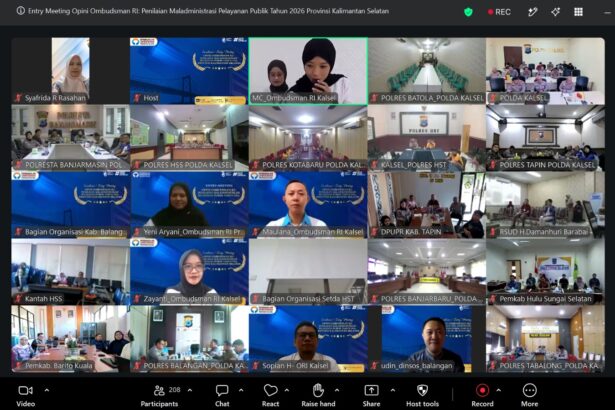The width and height of the screenshot is (615, 410).
Task: Expand the Raise hand options arrow
Action: coord(337,390)
